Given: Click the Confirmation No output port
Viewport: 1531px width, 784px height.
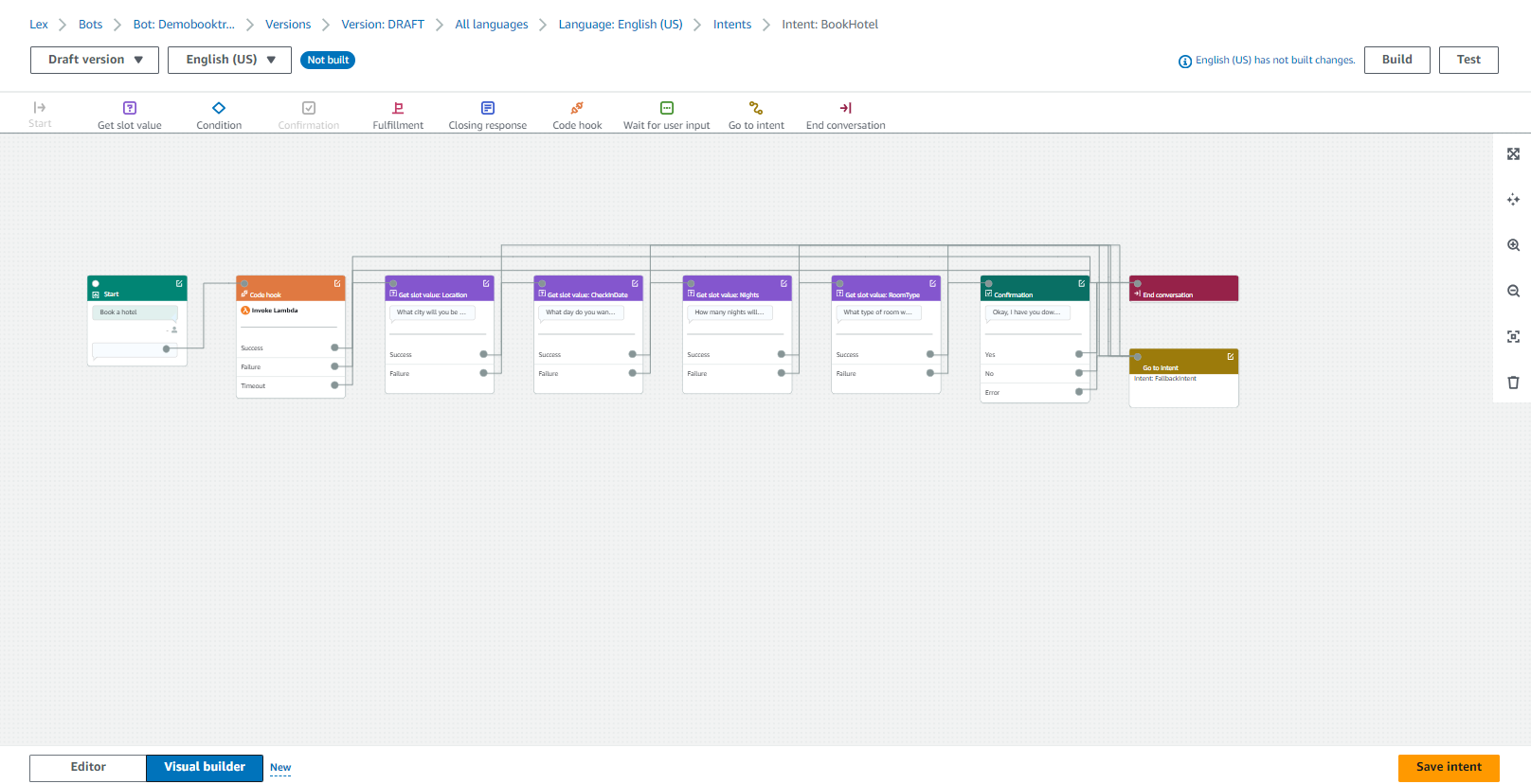Looking at the screenshot, I should (1078, 373).
